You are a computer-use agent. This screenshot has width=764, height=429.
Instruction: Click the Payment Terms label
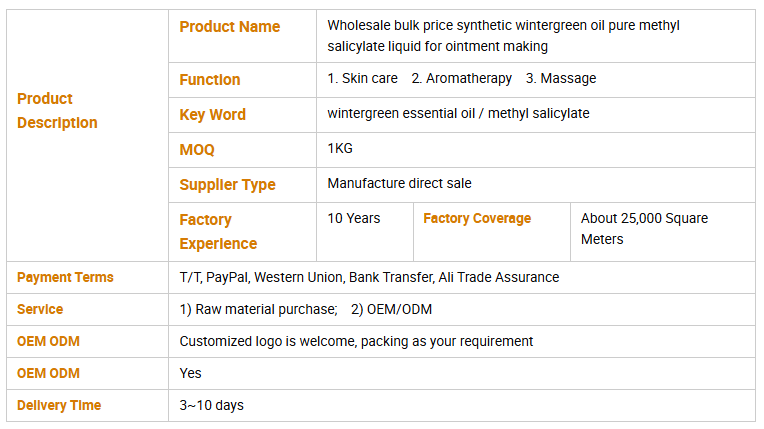65,278
